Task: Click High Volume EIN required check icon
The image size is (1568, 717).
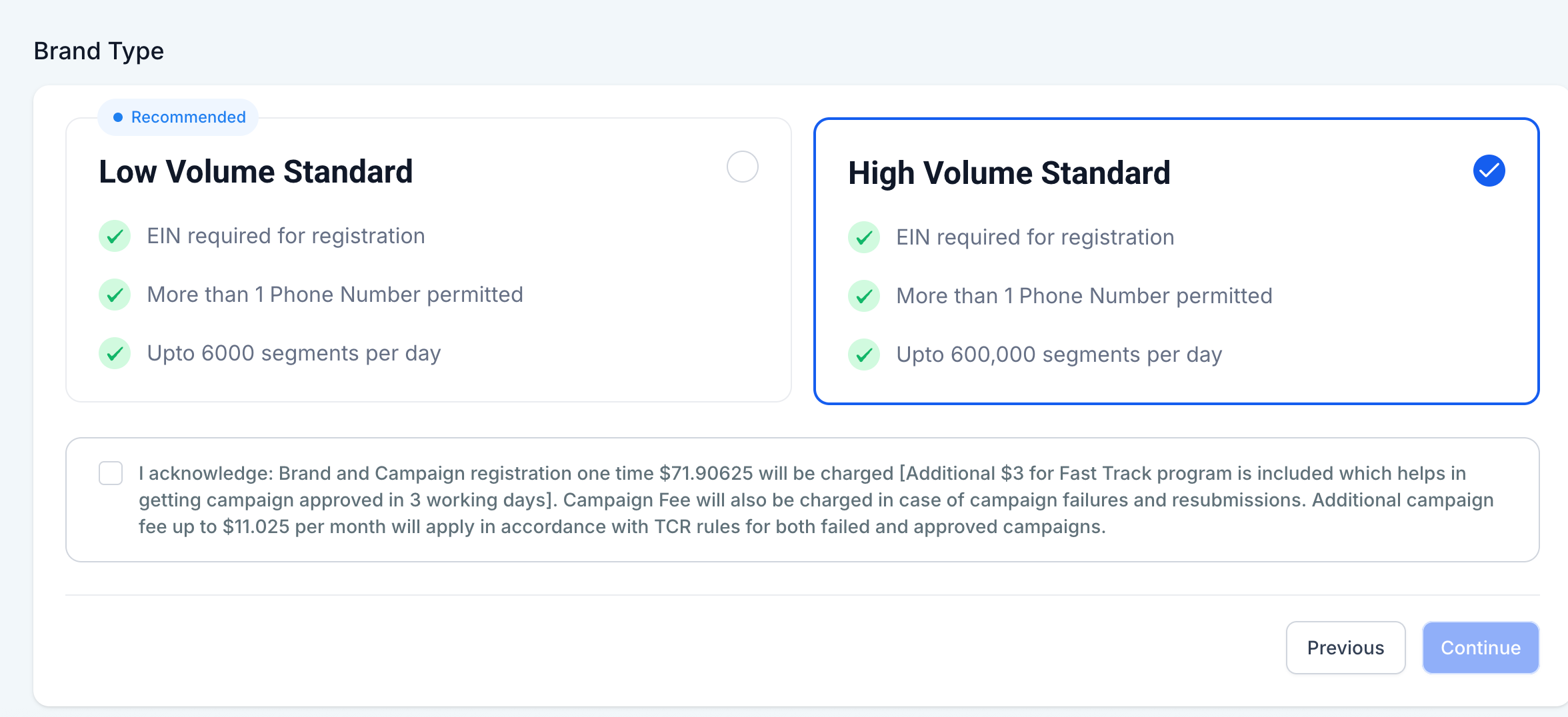Action: 864,237
